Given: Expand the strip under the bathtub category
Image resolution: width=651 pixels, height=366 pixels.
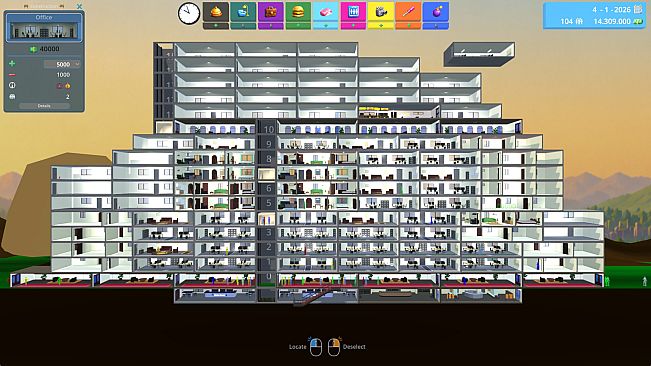Looking at the screenshot, I should pyautogui.click(x=243, y=26).
